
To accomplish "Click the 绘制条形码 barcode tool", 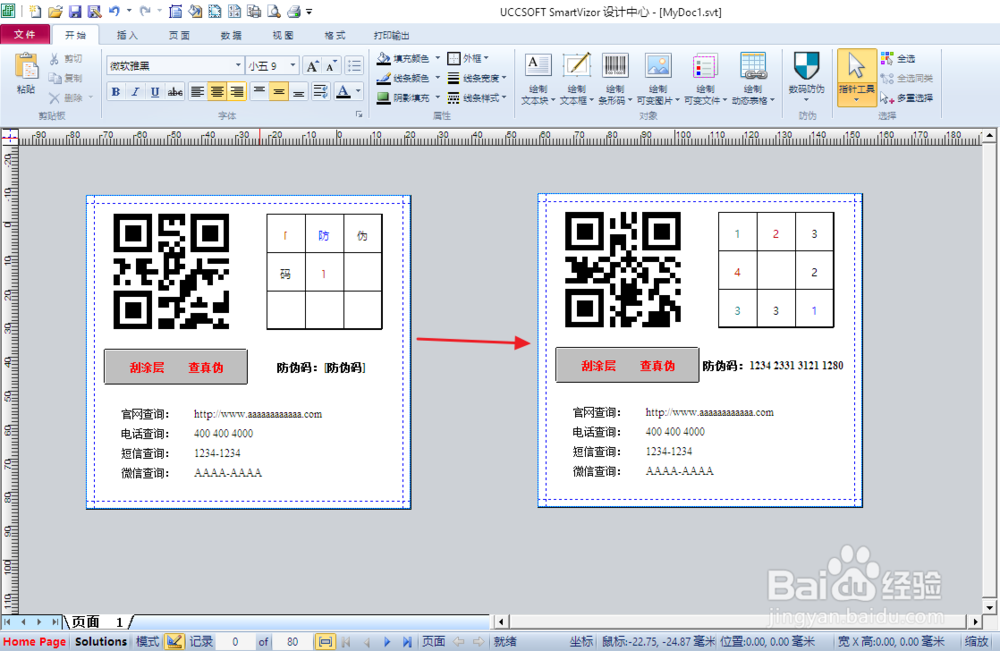I will tap(615, 79).
